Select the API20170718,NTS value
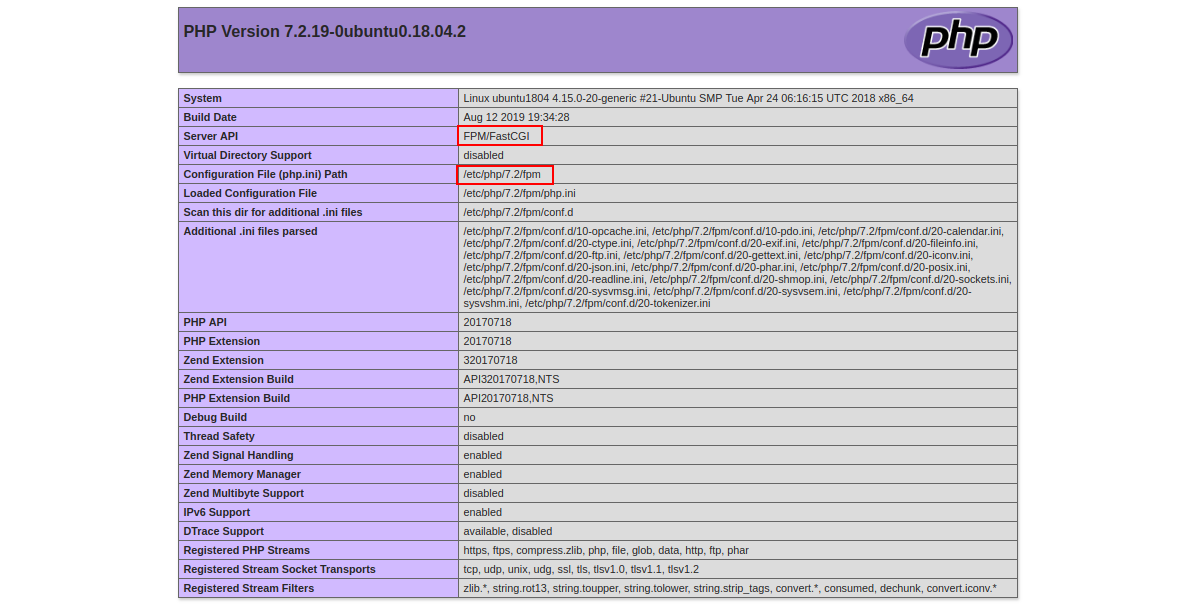Image resolution: width=1200 pixels, height=607 pixels. pyautogui.click(x=508, y=398)
